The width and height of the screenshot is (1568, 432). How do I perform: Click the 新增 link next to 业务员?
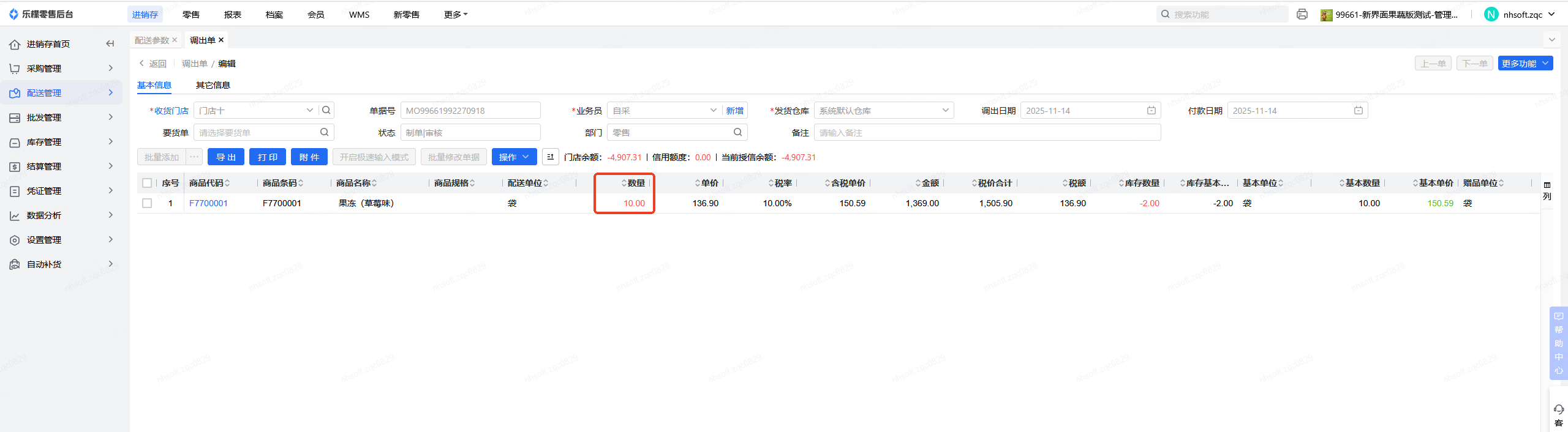pos(735,110)
